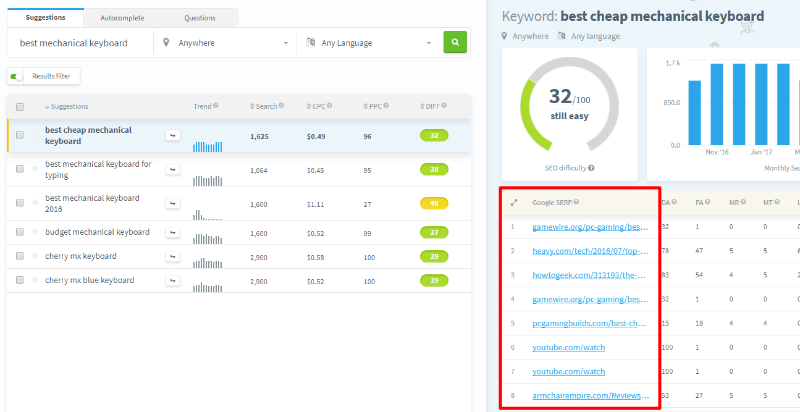
Task: Sort by PPC column
Action: pyautogui.click(x=372, y=106)
